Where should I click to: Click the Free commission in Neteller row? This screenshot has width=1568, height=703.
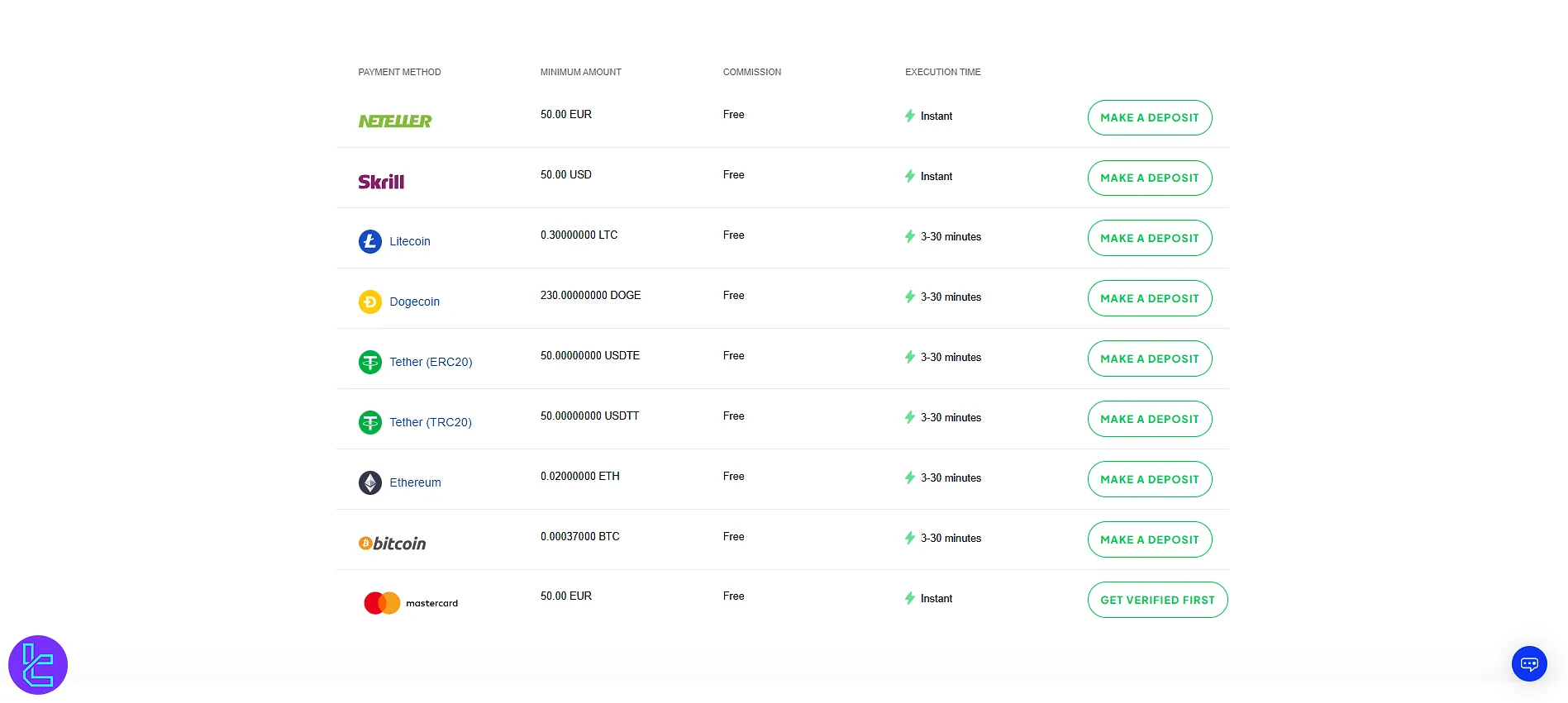(x=733, y=114)
